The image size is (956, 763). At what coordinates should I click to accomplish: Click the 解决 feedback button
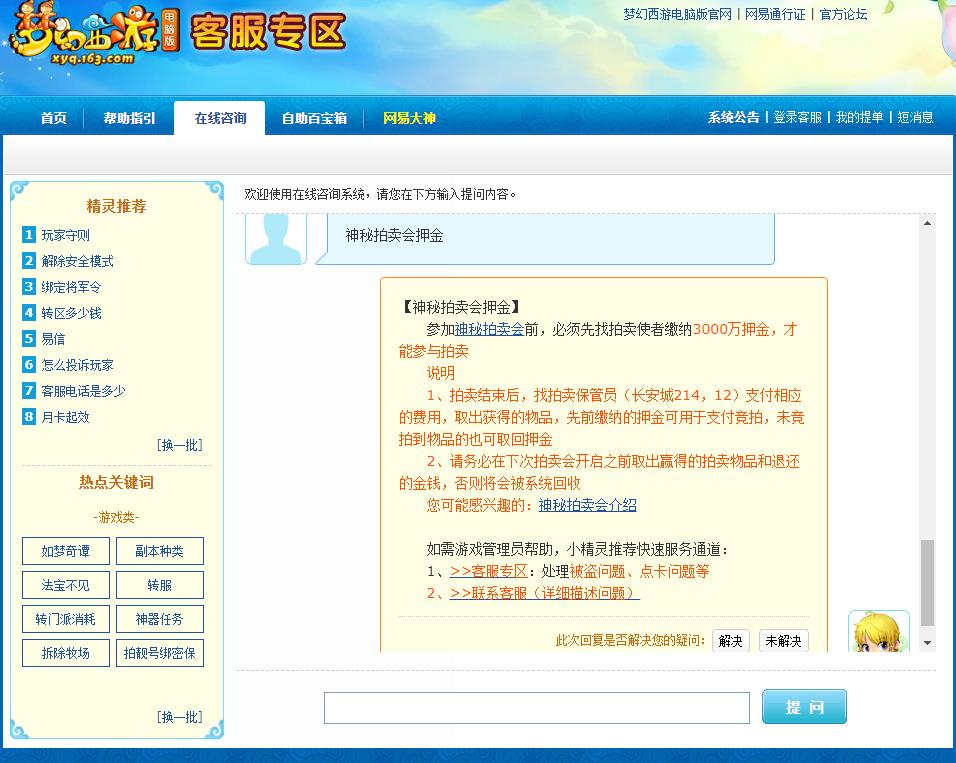730,641
